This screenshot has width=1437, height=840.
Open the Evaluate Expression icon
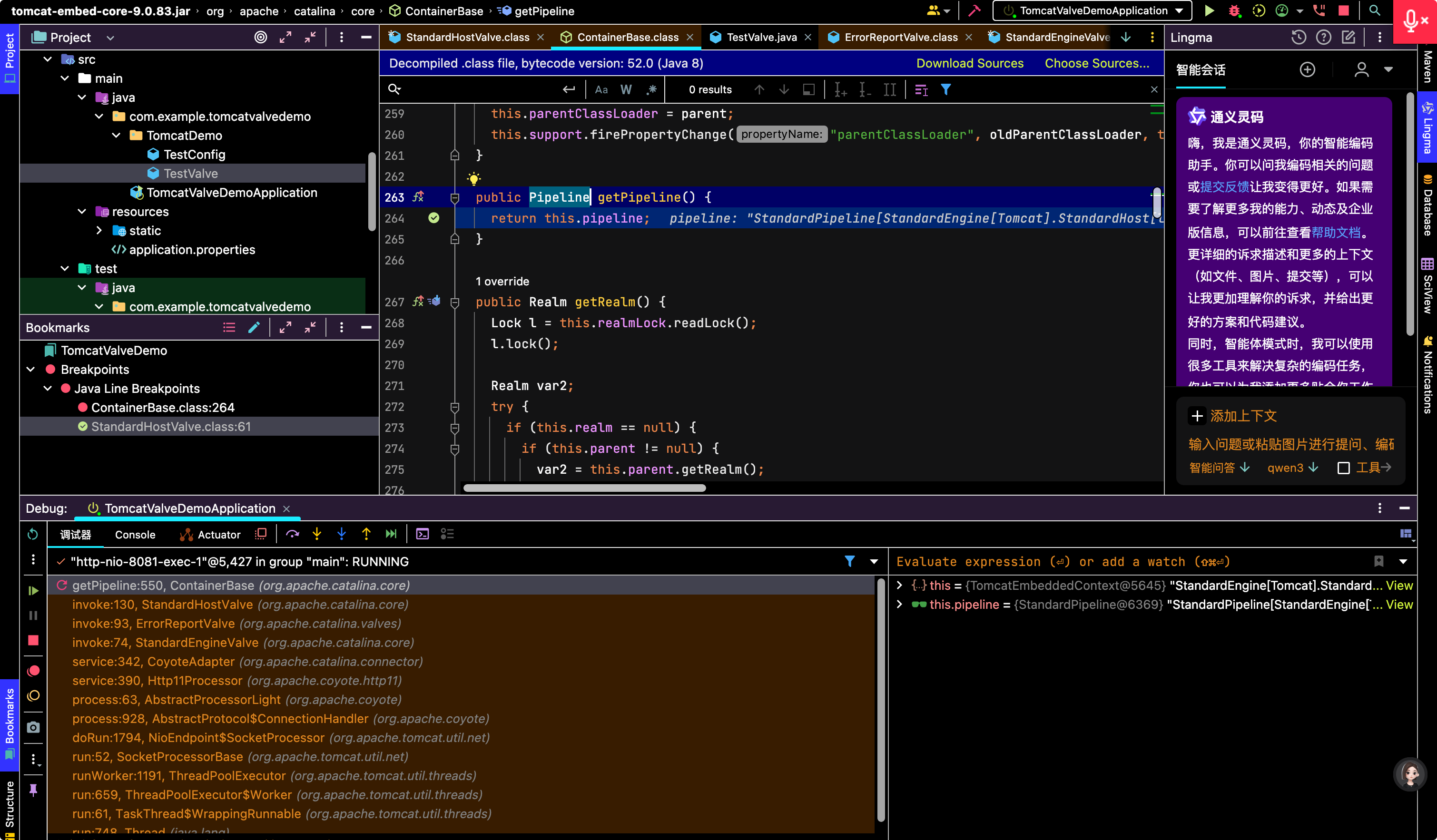coord(423,534)
